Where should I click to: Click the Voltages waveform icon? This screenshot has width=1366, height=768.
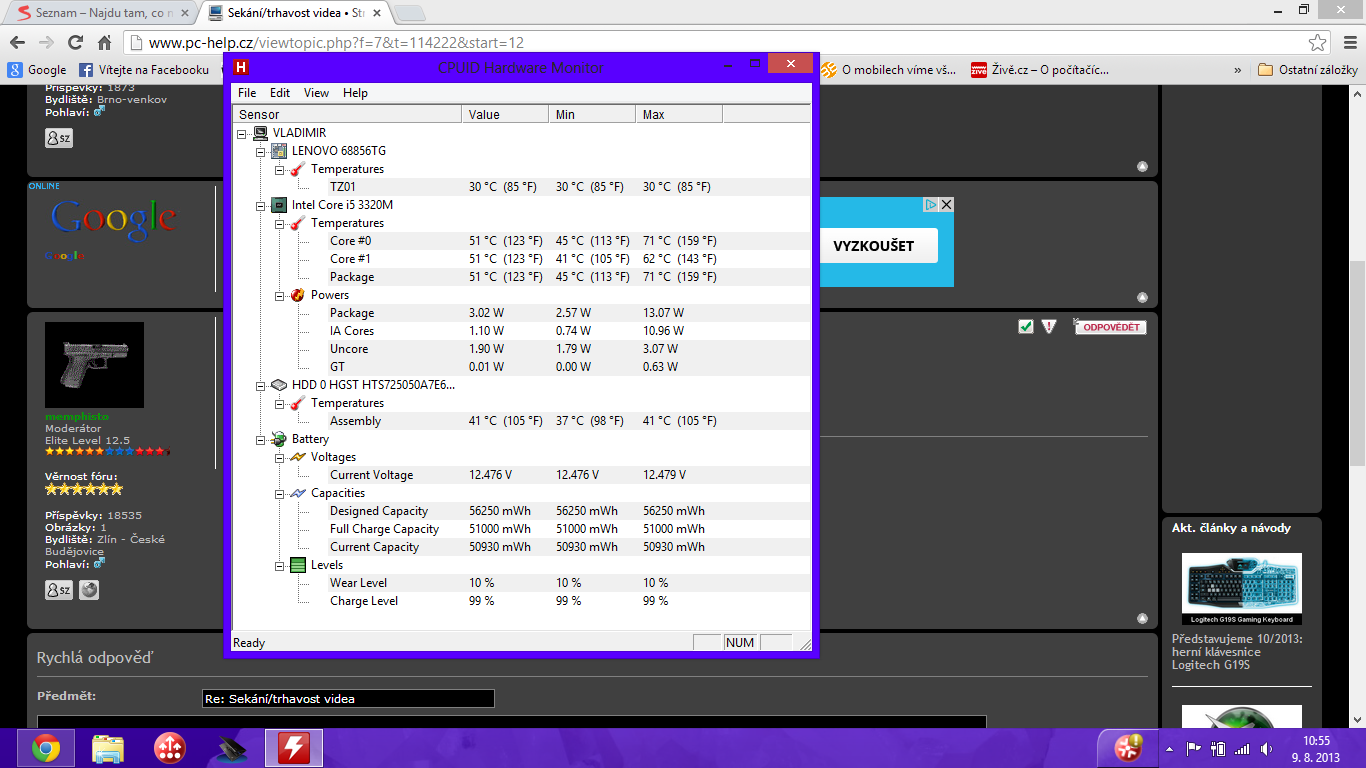pos(298,457)
